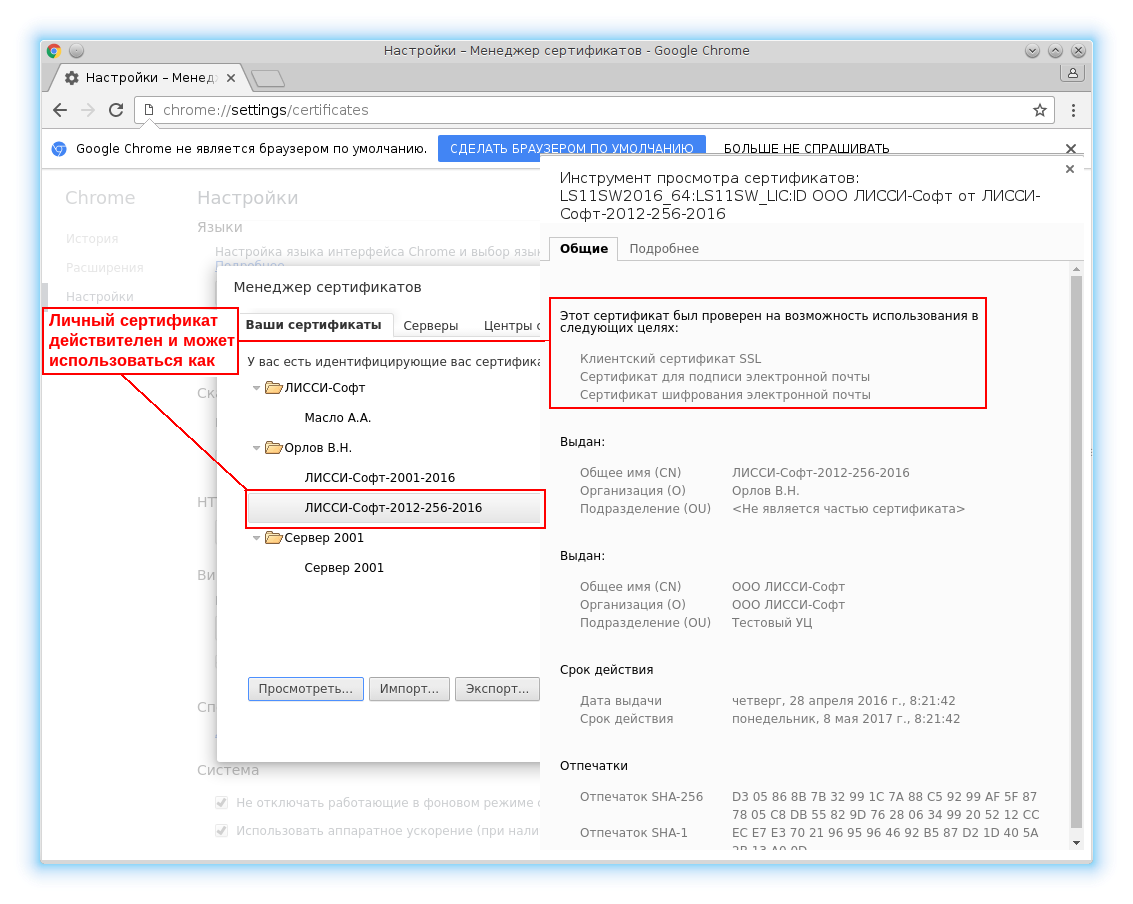
Task: Click the Chrome user profile icon
Action: pos(1072,73)
